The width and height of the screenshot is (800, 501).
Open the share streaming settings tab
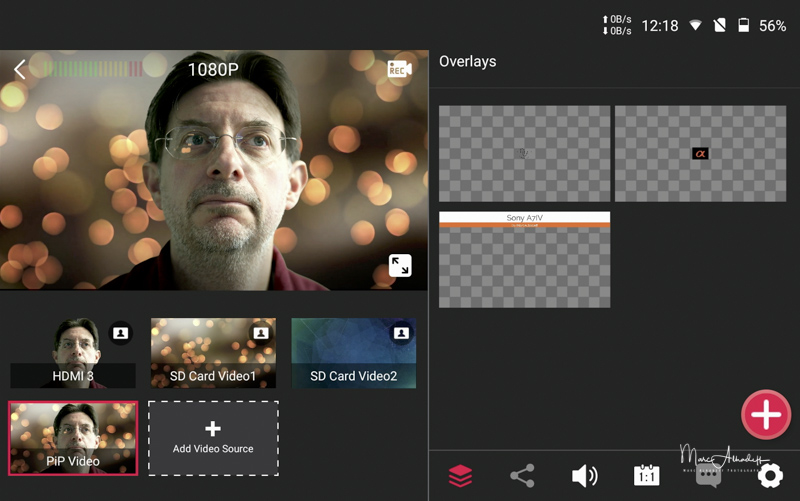[522, 476]
